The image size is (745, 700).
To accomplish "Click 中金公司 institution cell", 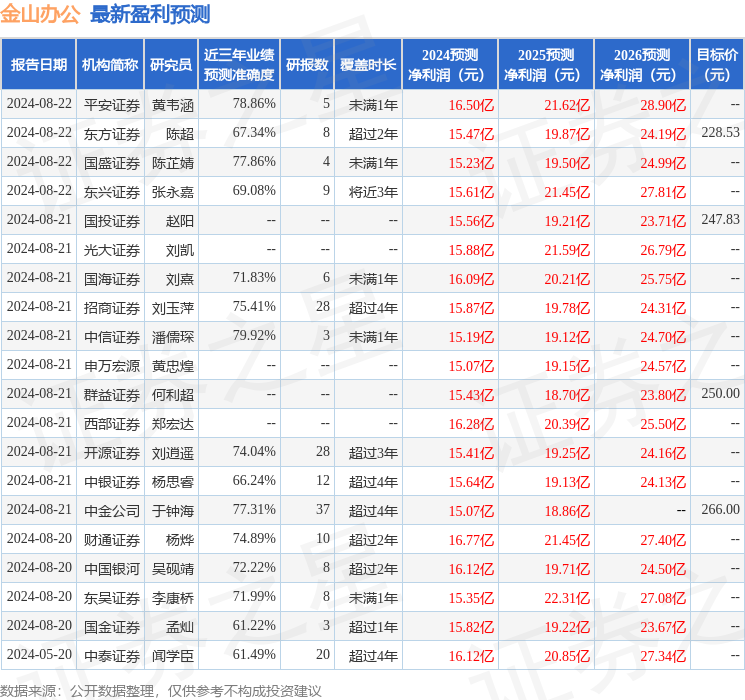I will pos(112,511).
